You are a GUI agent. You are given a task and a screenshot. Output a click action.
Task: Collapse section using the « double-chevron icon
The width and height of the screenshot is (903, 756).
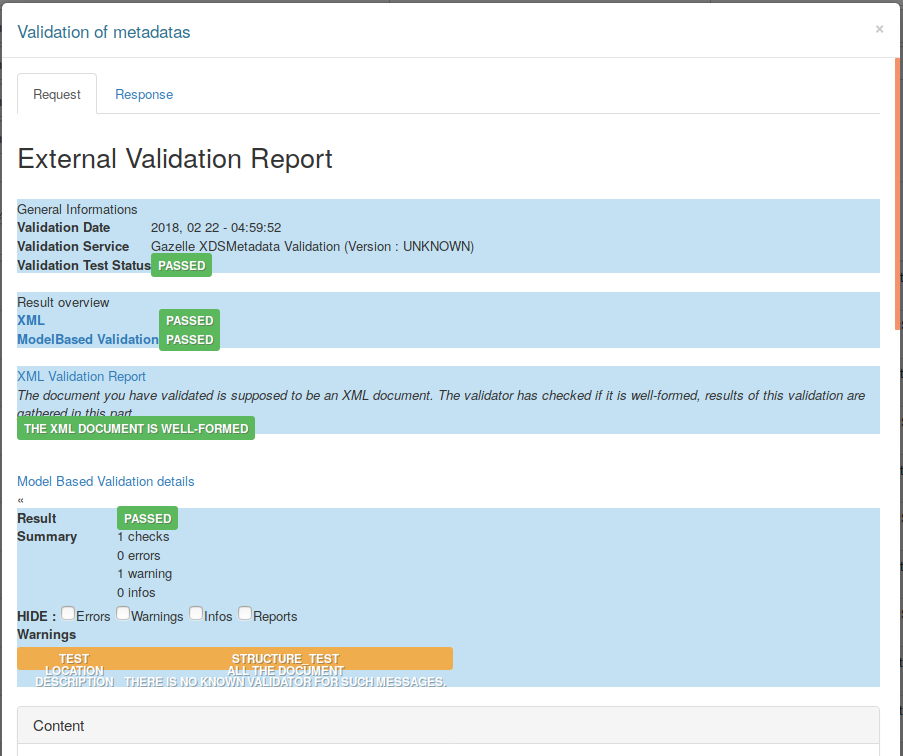(21, 500)
